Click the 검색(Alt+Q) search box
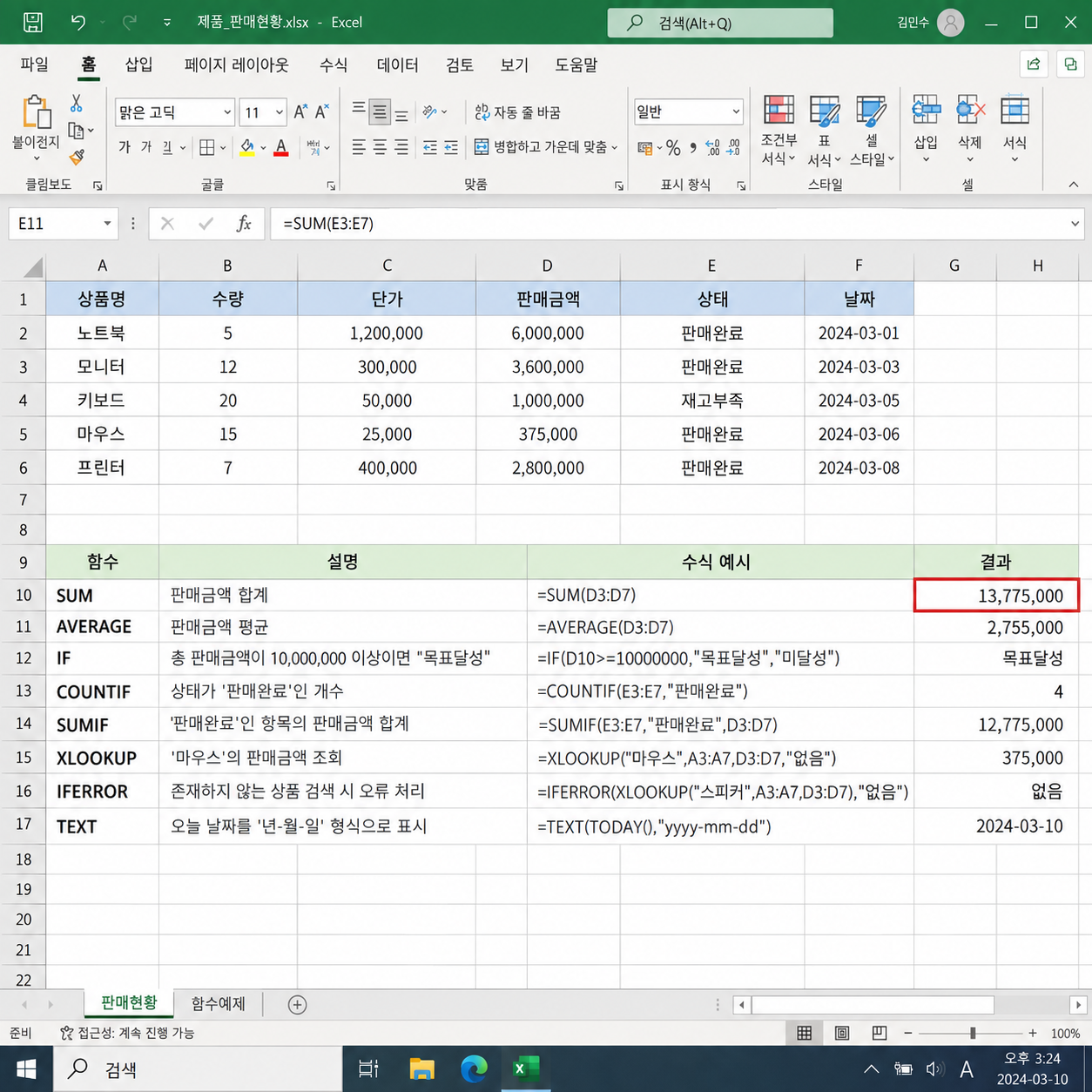 [720, 23]
